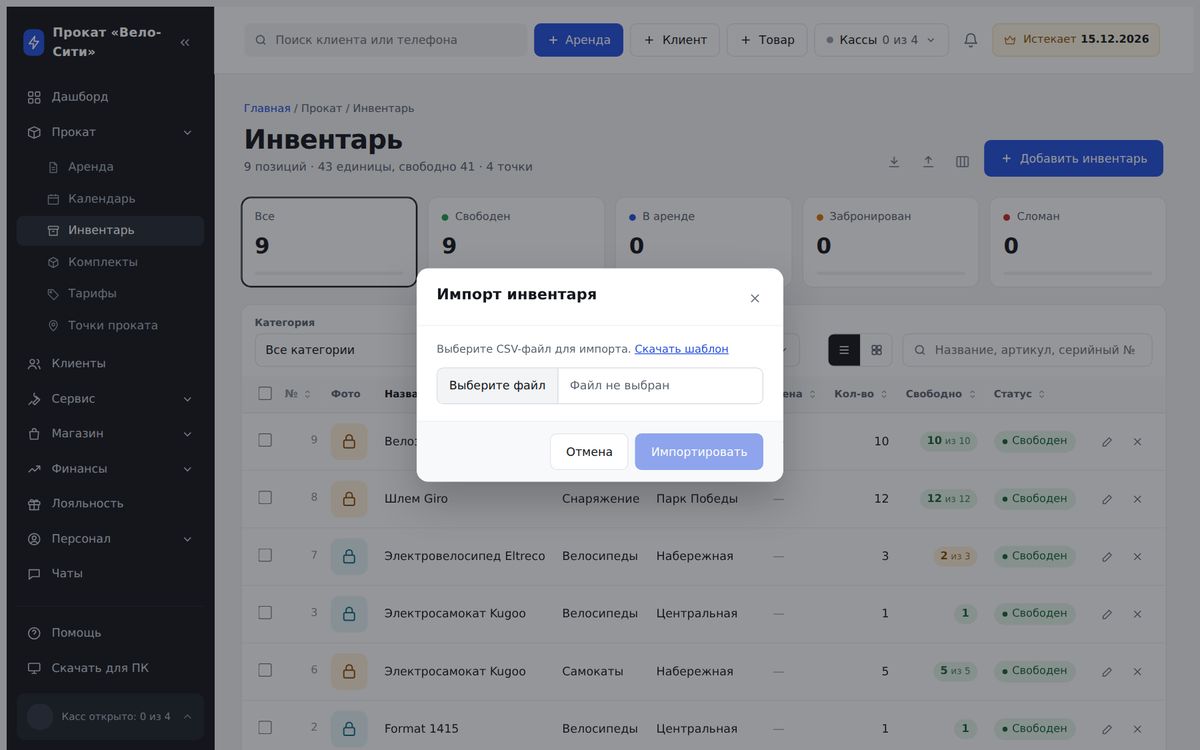Delete the Шлем Giro row
The height and width of the screenshot is (750, 1200).
(1137, 499)
